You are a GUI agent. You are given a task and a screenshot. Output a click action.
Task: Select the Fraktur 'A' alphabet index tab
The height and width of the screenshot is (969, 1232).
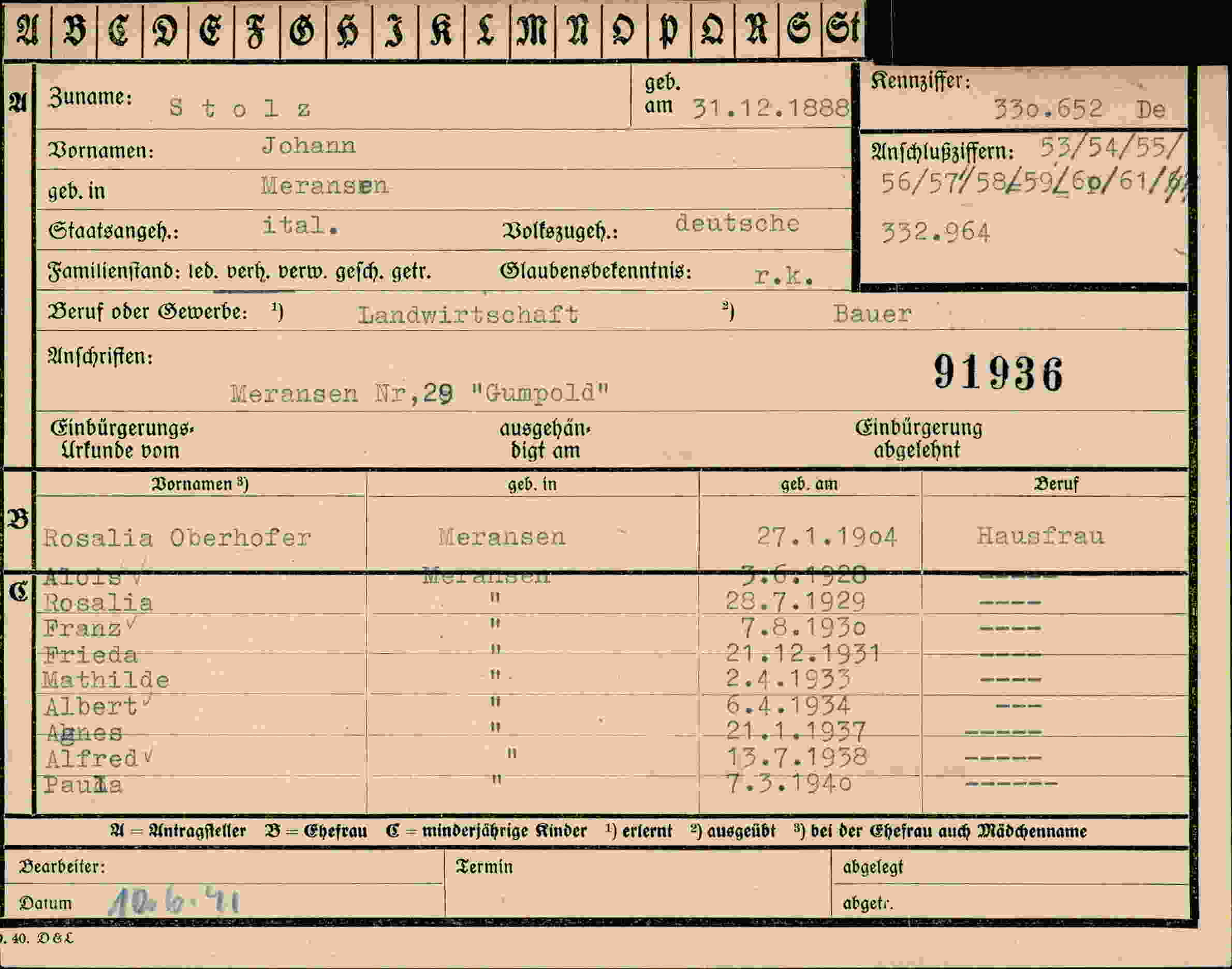click(27, 30)
